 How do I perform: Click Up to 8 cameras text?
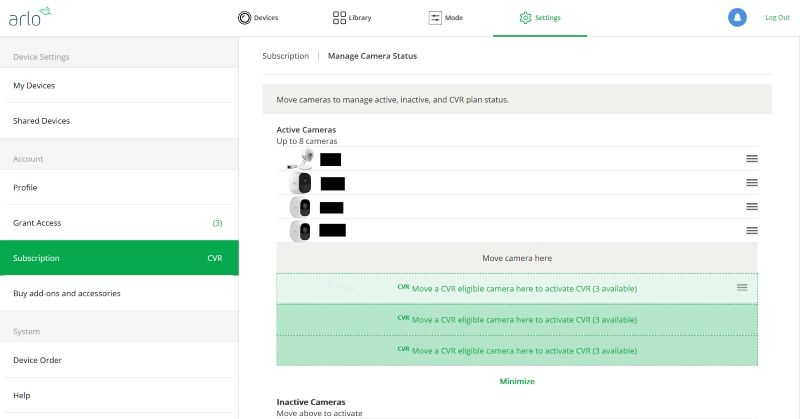pos(307,141)
